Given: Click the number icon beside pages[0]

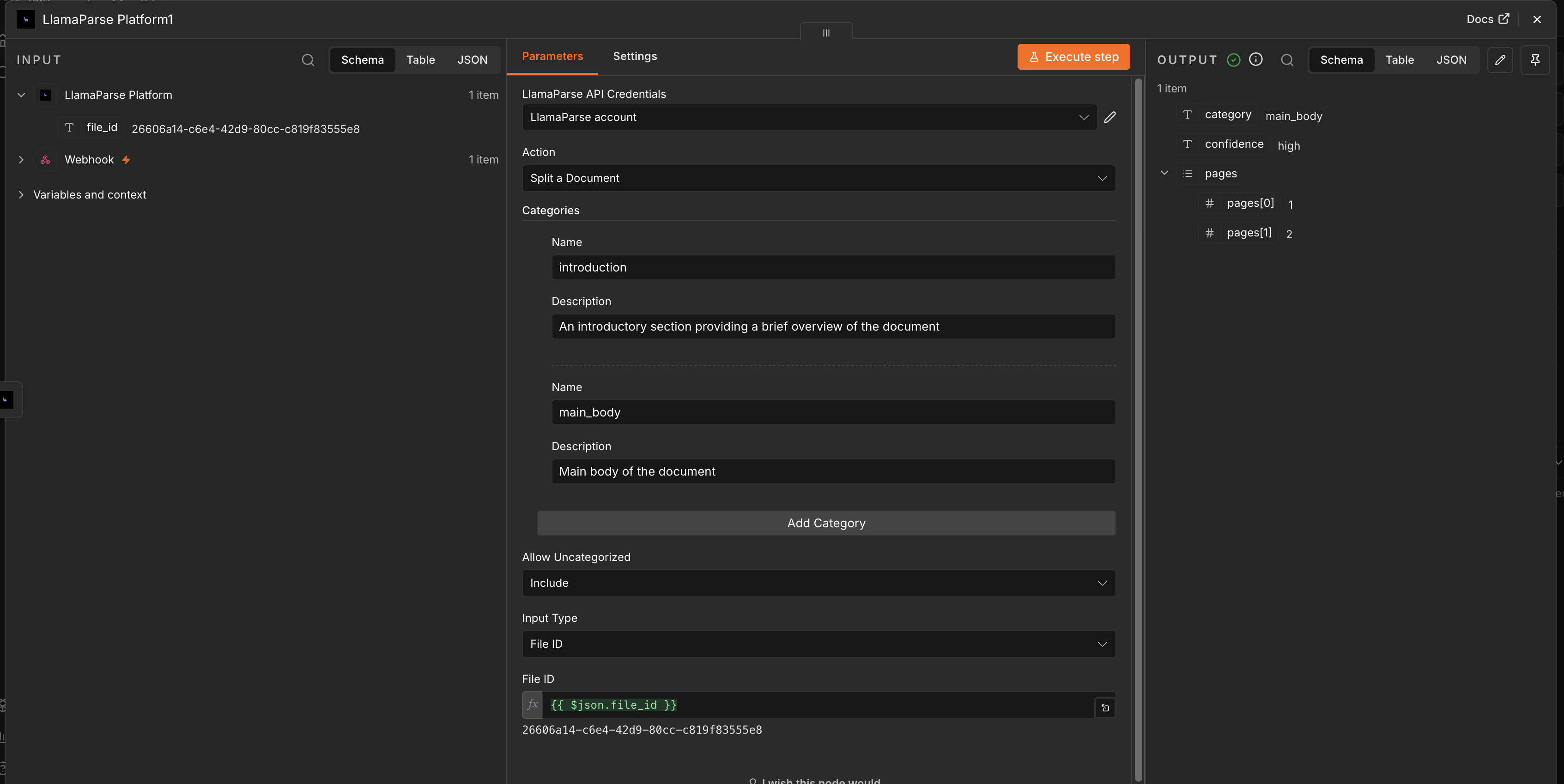Looking at the screenshot, I should (x=1209, y=203).
